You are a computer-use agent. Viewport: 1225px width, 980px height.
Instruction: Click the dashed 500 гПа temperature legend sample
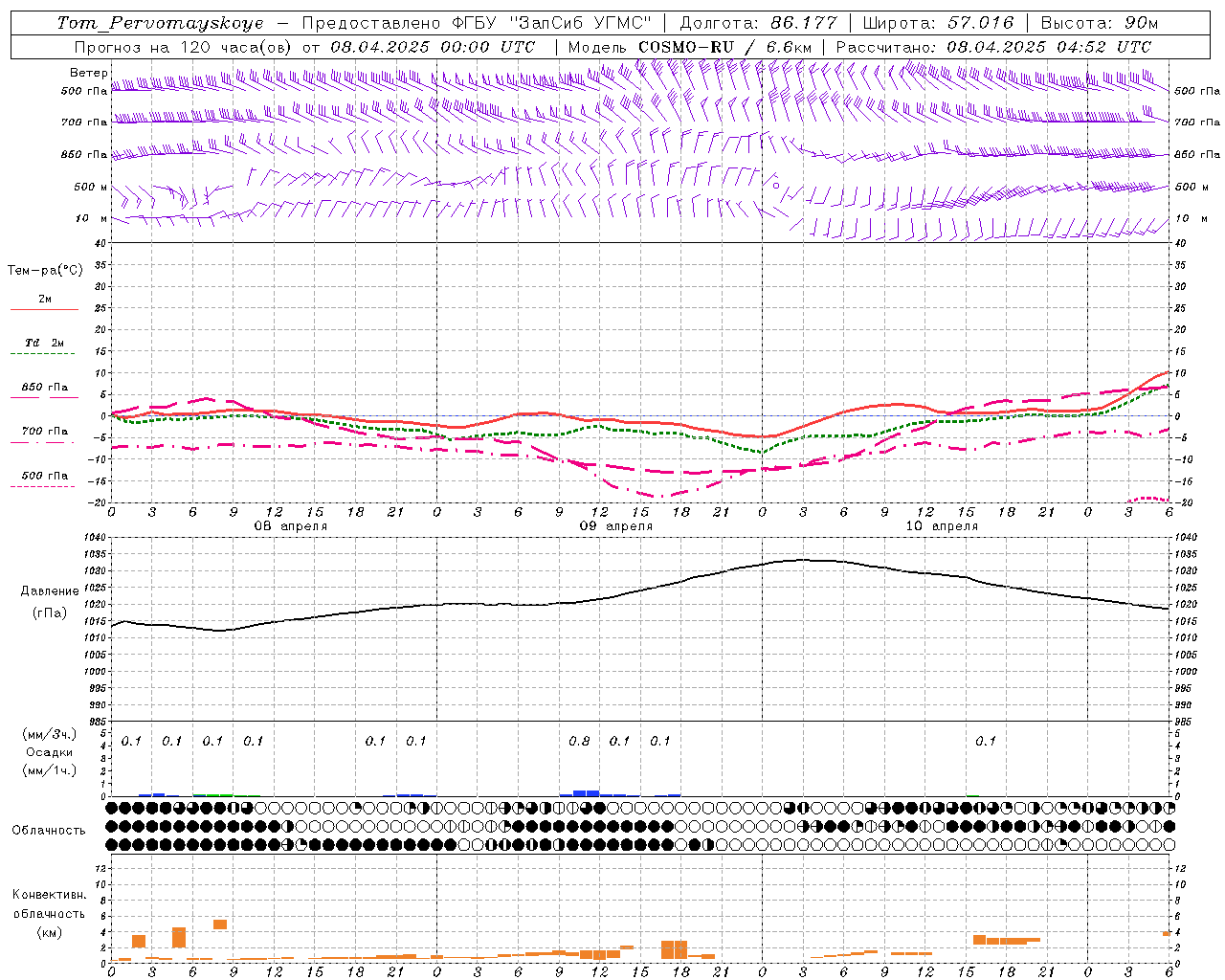(x=42, y=487)
